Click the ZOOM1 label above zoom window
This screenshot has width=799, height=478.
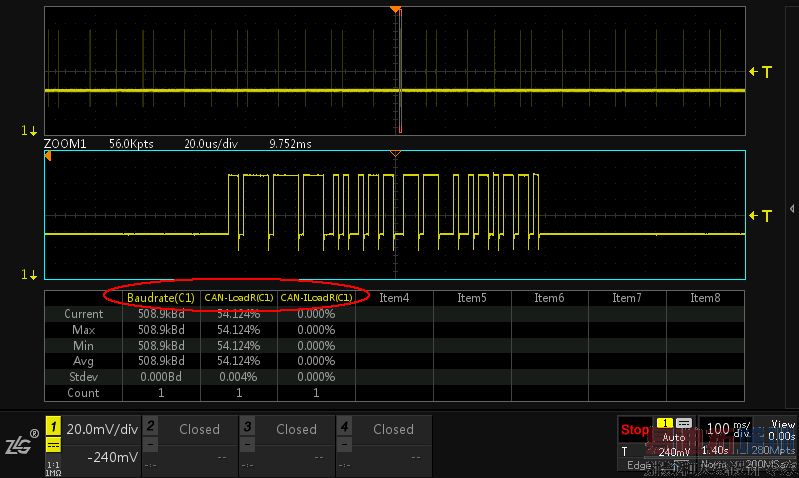[x=66, y=144]
